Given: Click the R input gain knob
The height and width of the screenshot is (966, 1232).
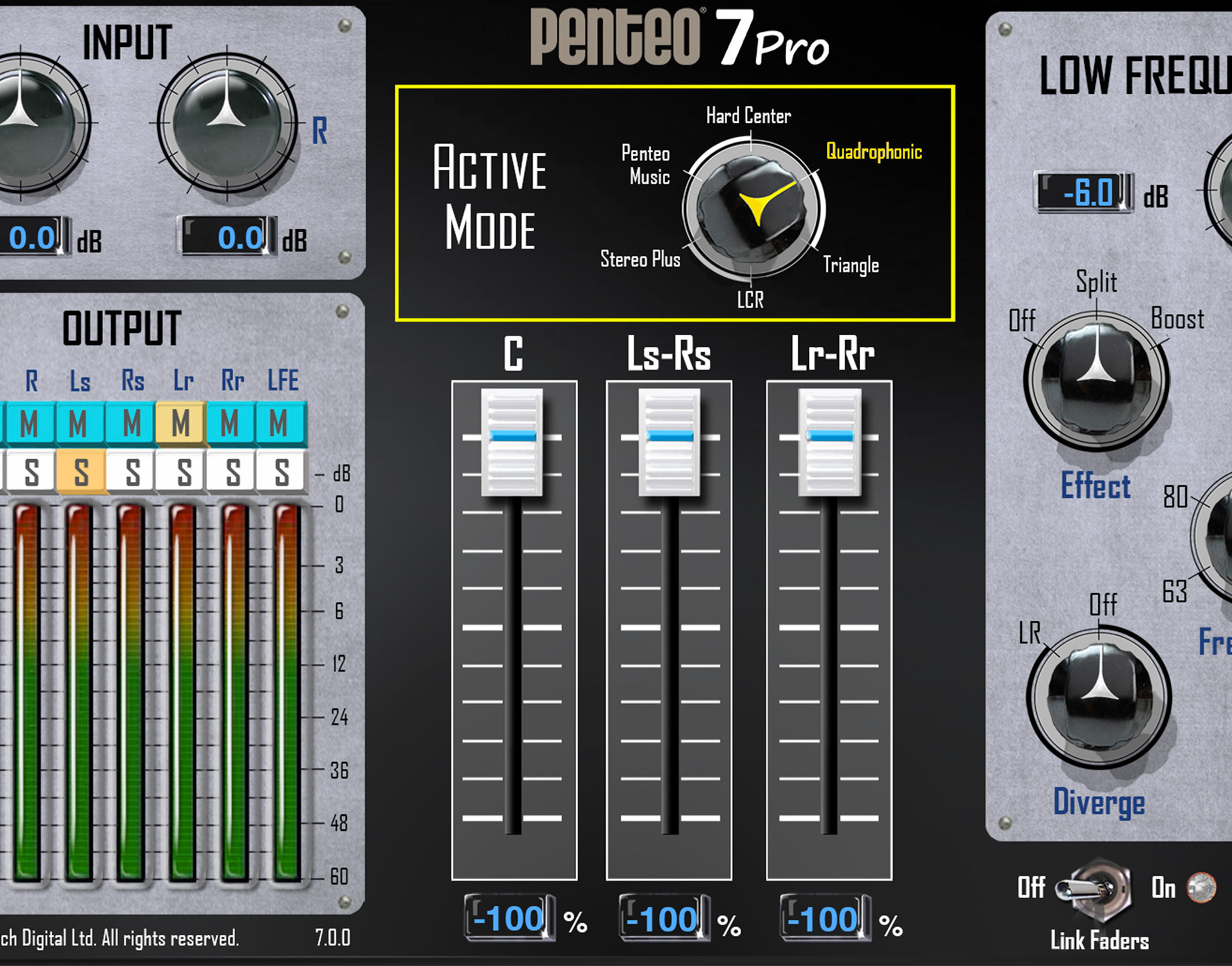Looking at the screenshot, I should [226, 123].
